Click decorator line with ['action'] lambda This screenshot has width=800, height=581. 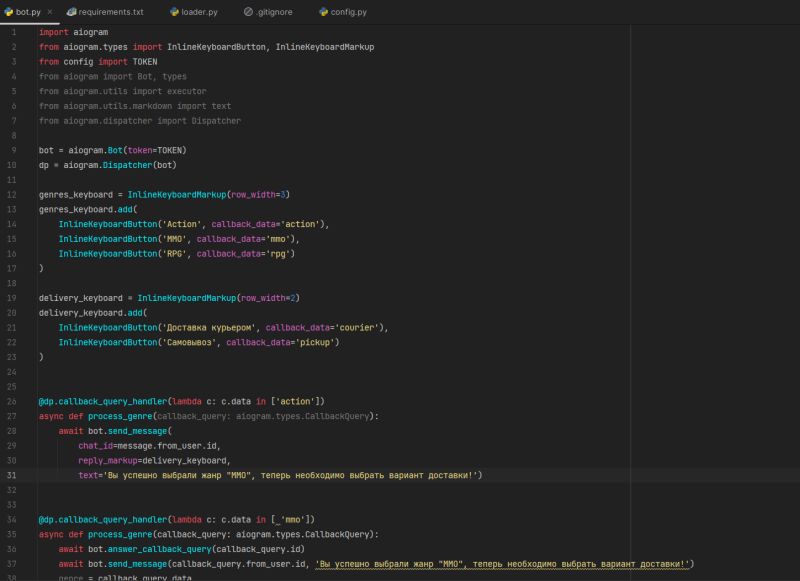pyautogui.click(x=182, y=401)
